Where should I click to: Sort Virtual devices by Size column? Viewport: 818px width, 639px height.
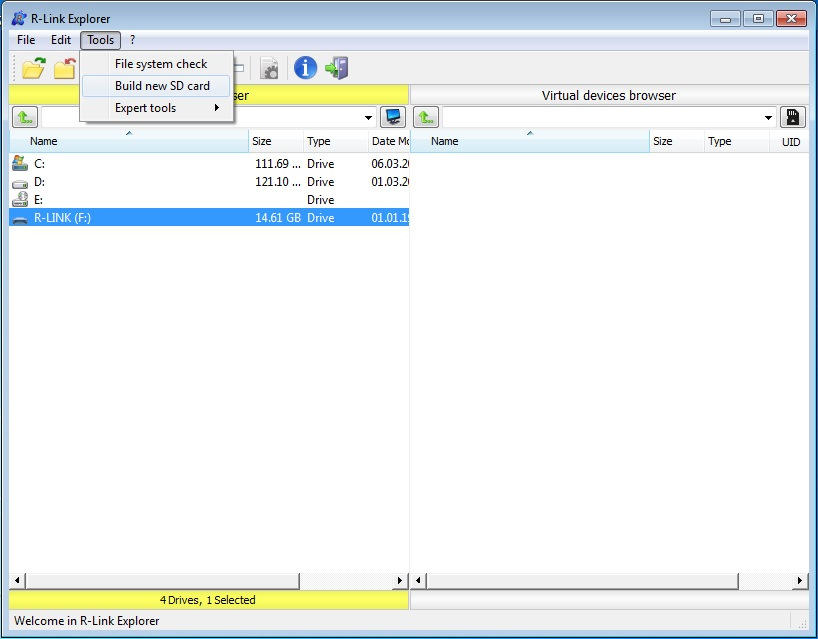(x=677, y=141)
